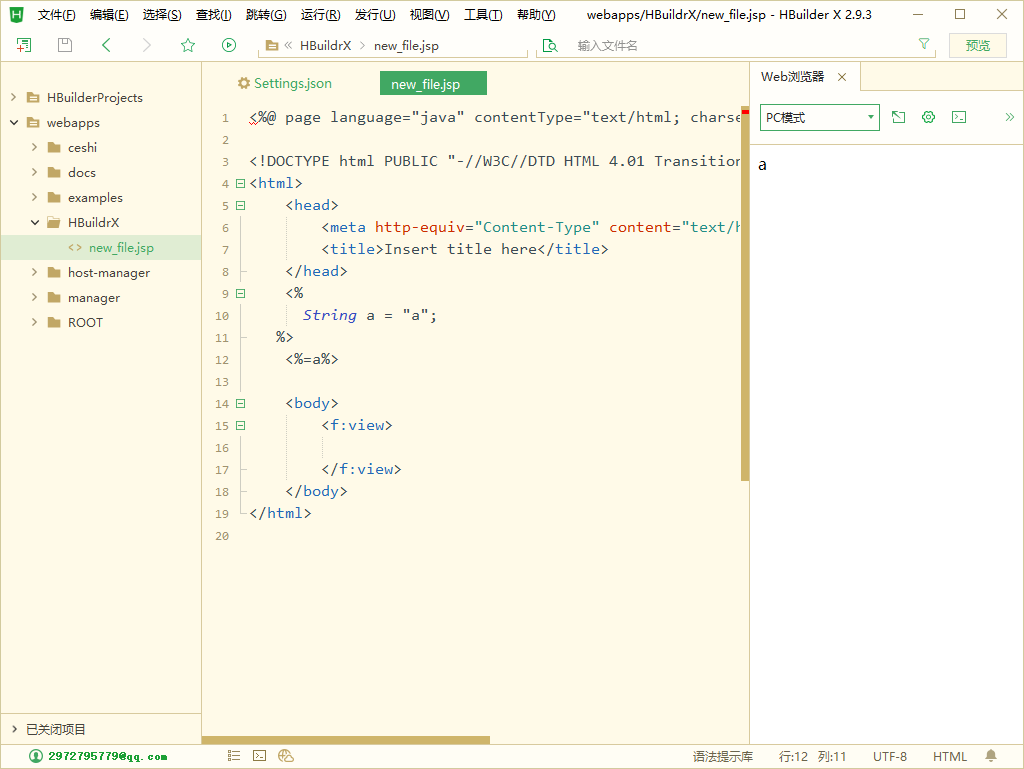
Task: Open browser settings gear icon
Action: [928, 117]
